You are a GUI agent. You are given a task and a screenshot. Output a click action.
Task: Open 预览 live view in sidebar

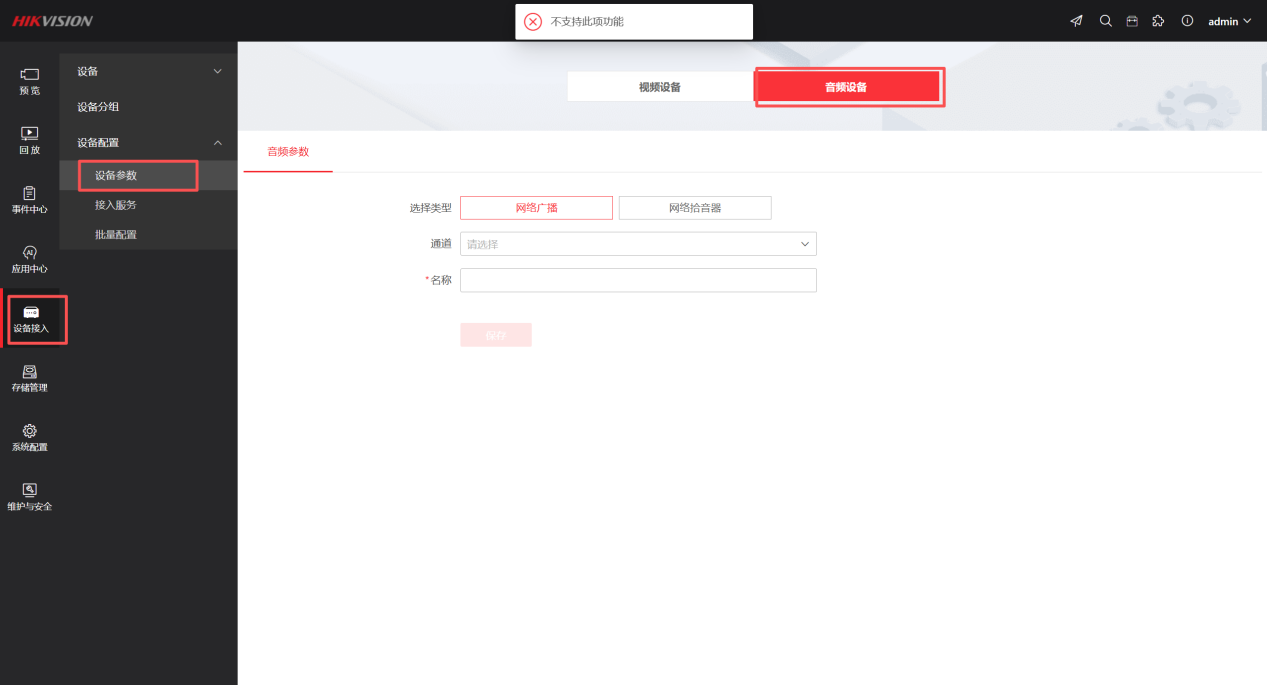point(30,81)
